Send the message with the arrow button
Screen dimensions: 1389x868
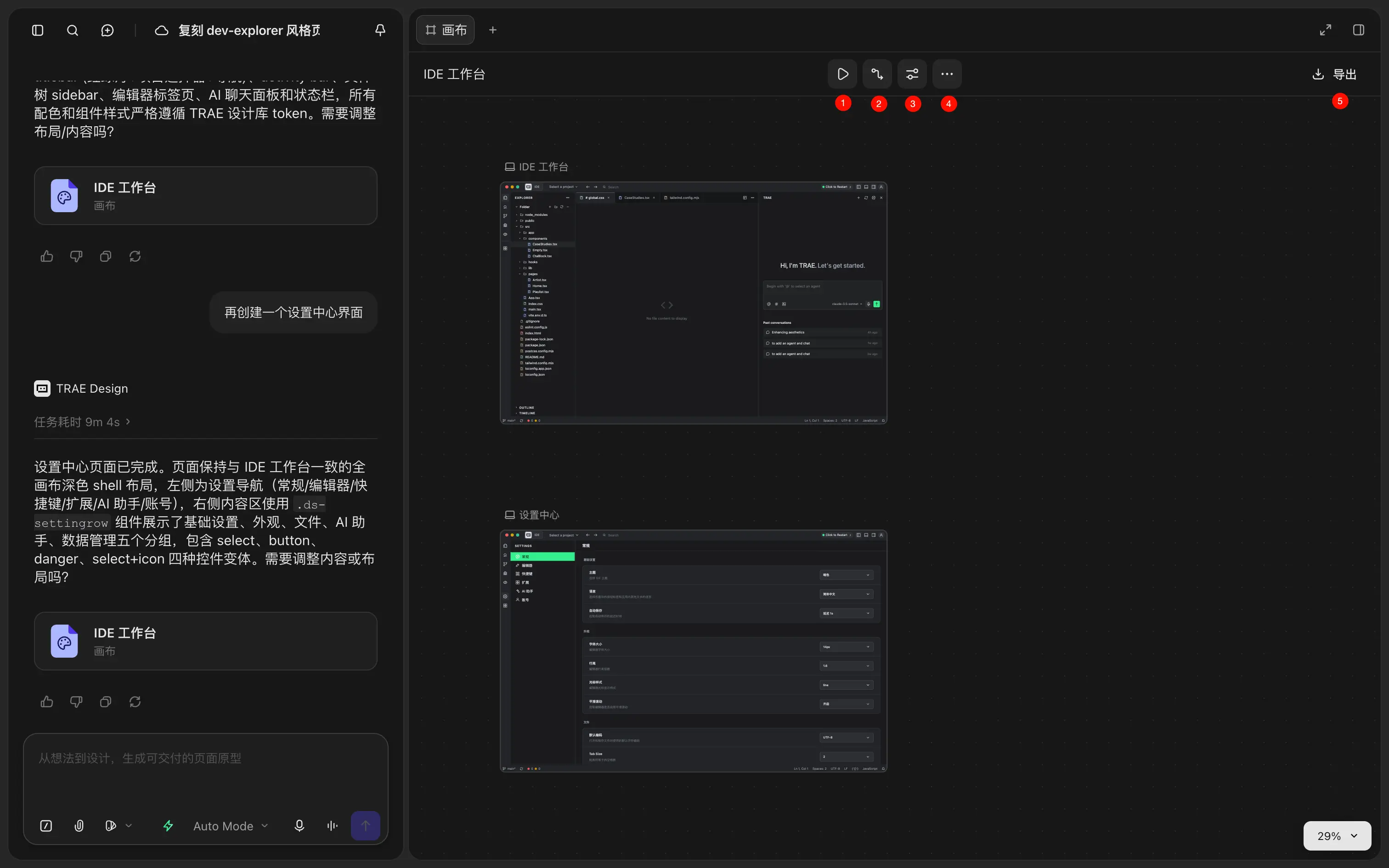tap(366, 826)
